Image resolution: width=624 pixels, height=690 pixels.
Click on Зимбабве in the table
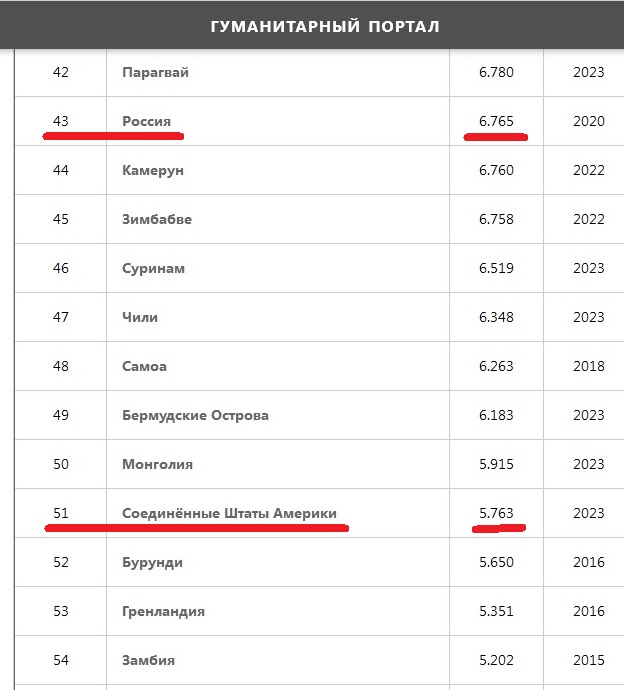click(x=156, y=219)
